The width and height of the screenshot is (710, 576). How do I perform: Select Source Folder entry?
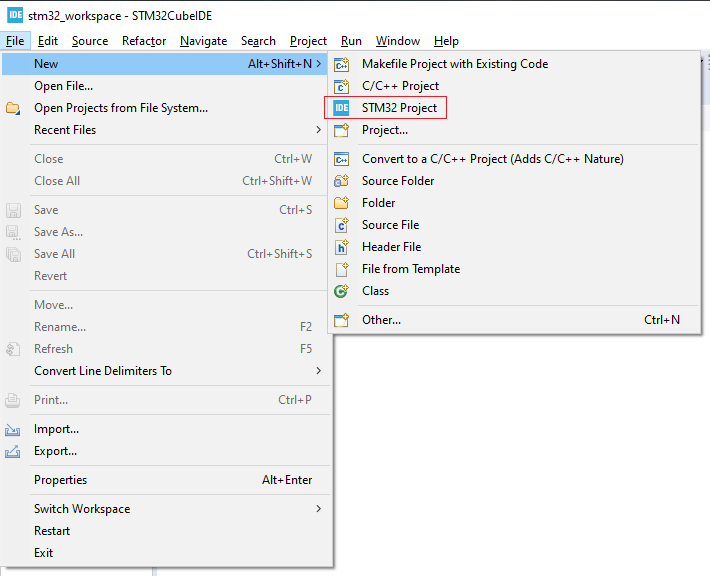click(514, 181)
